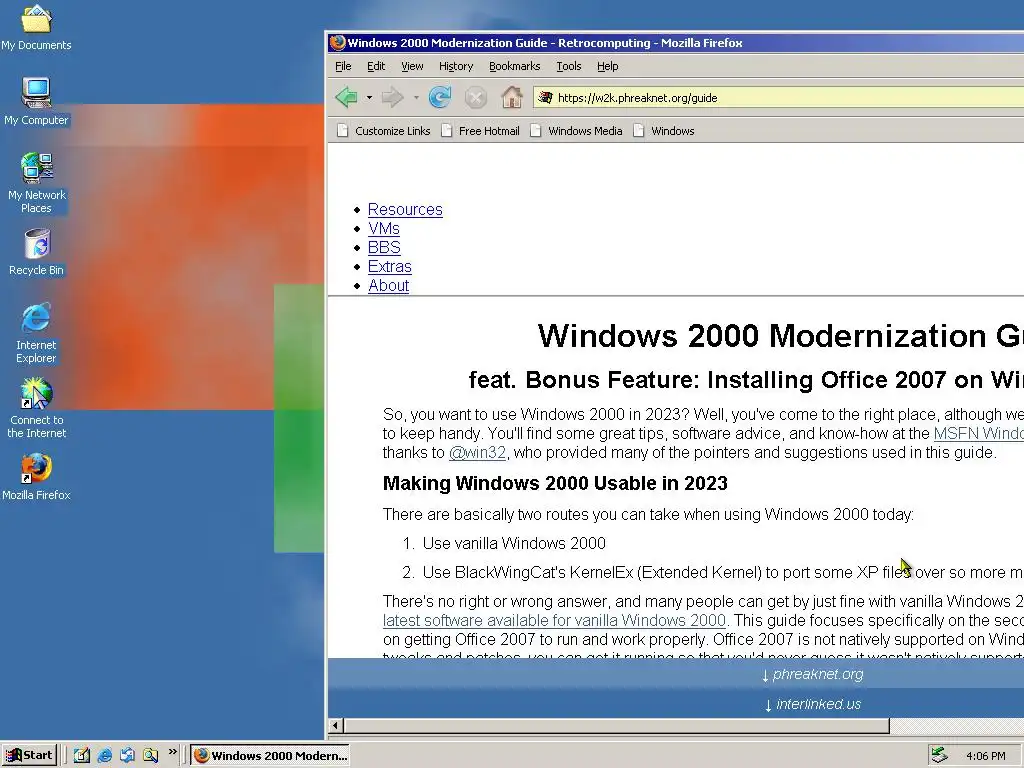Image resolution: width=1024 pixels, height=768 pixels.
Task: Open Back button history dropdown arrow
Action: 369,97
